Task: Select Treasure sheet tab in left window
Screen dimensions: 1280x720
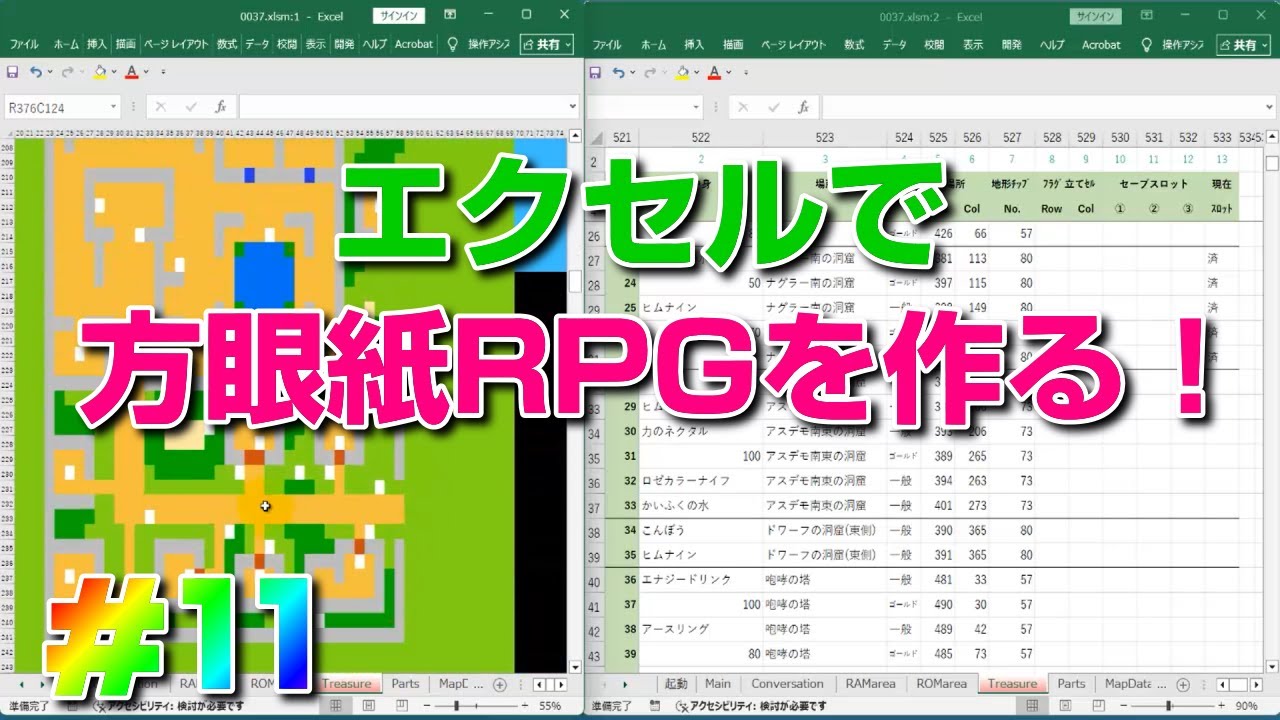Action: click(x=347, y=684)
